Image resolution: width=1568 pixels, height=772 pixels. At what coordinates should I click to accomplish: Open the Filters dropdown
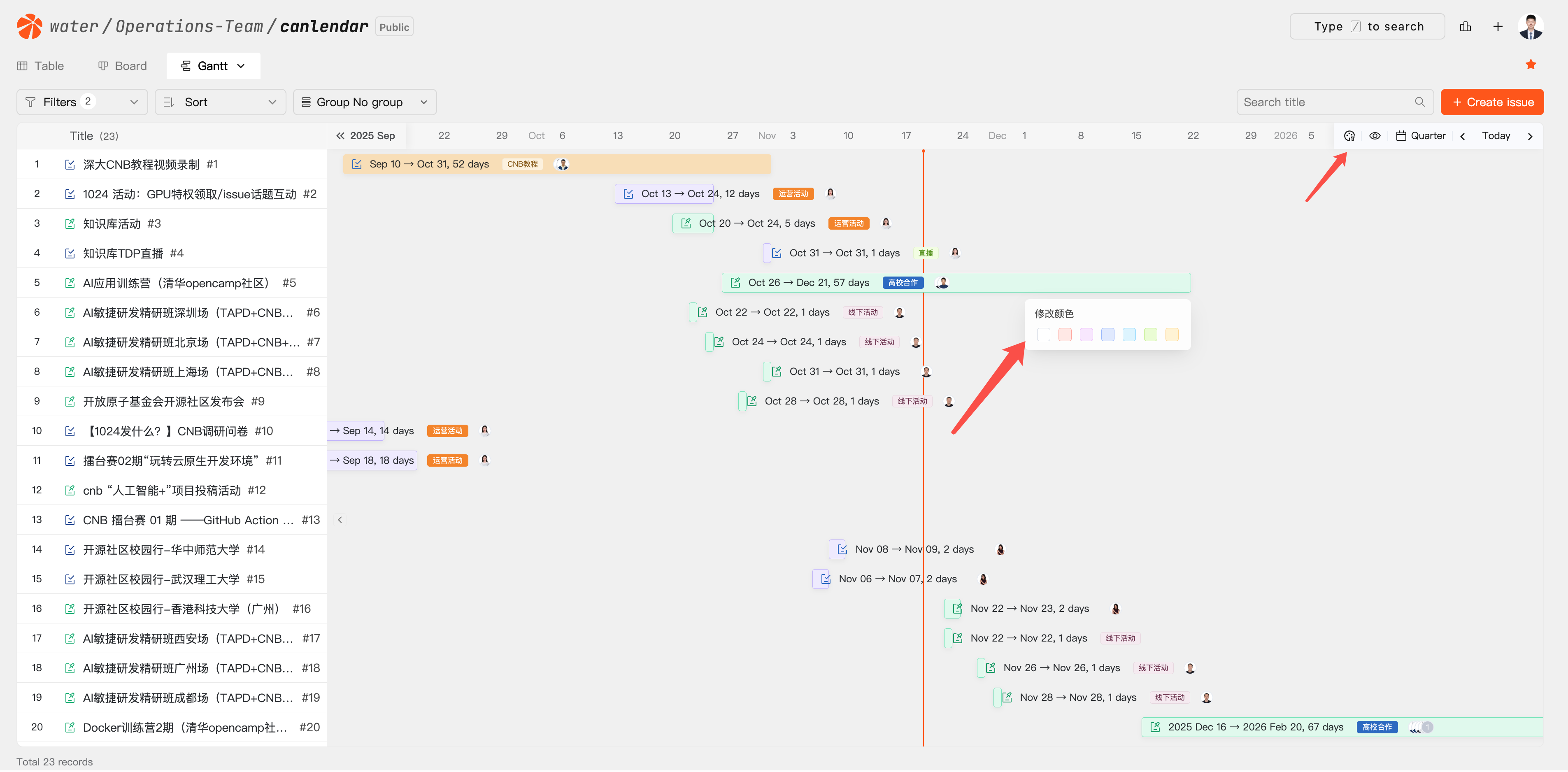pos(81,102)
